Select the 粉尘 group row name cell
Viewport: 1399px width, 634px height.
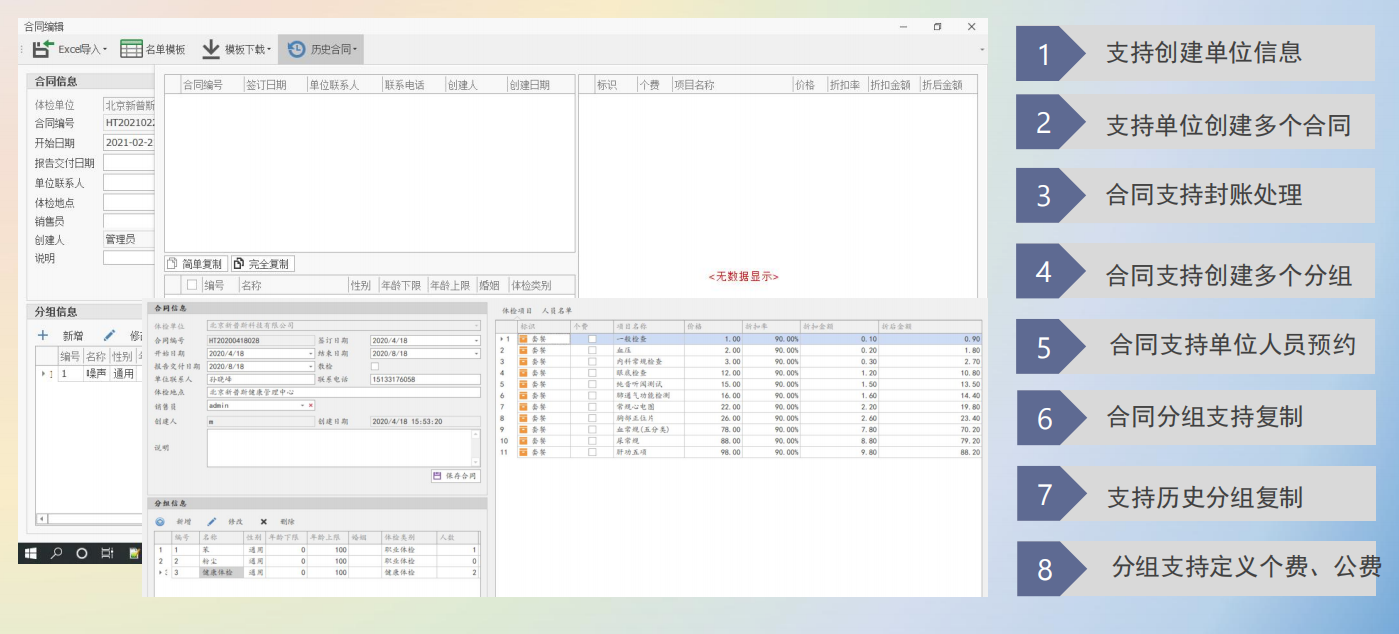pyautogui.click(x=221, y=561)
